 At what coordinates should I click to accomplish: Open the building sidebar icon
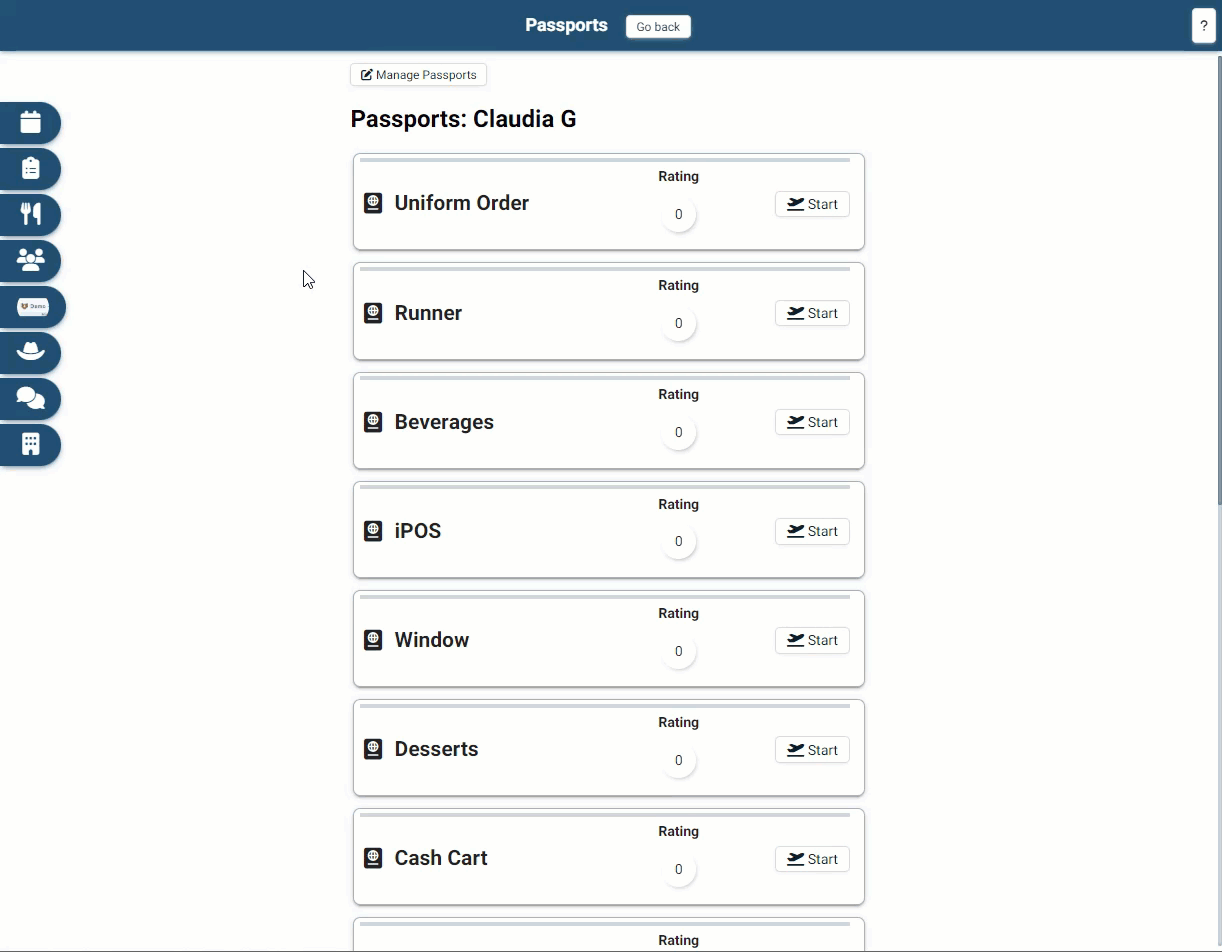[31, 444]
